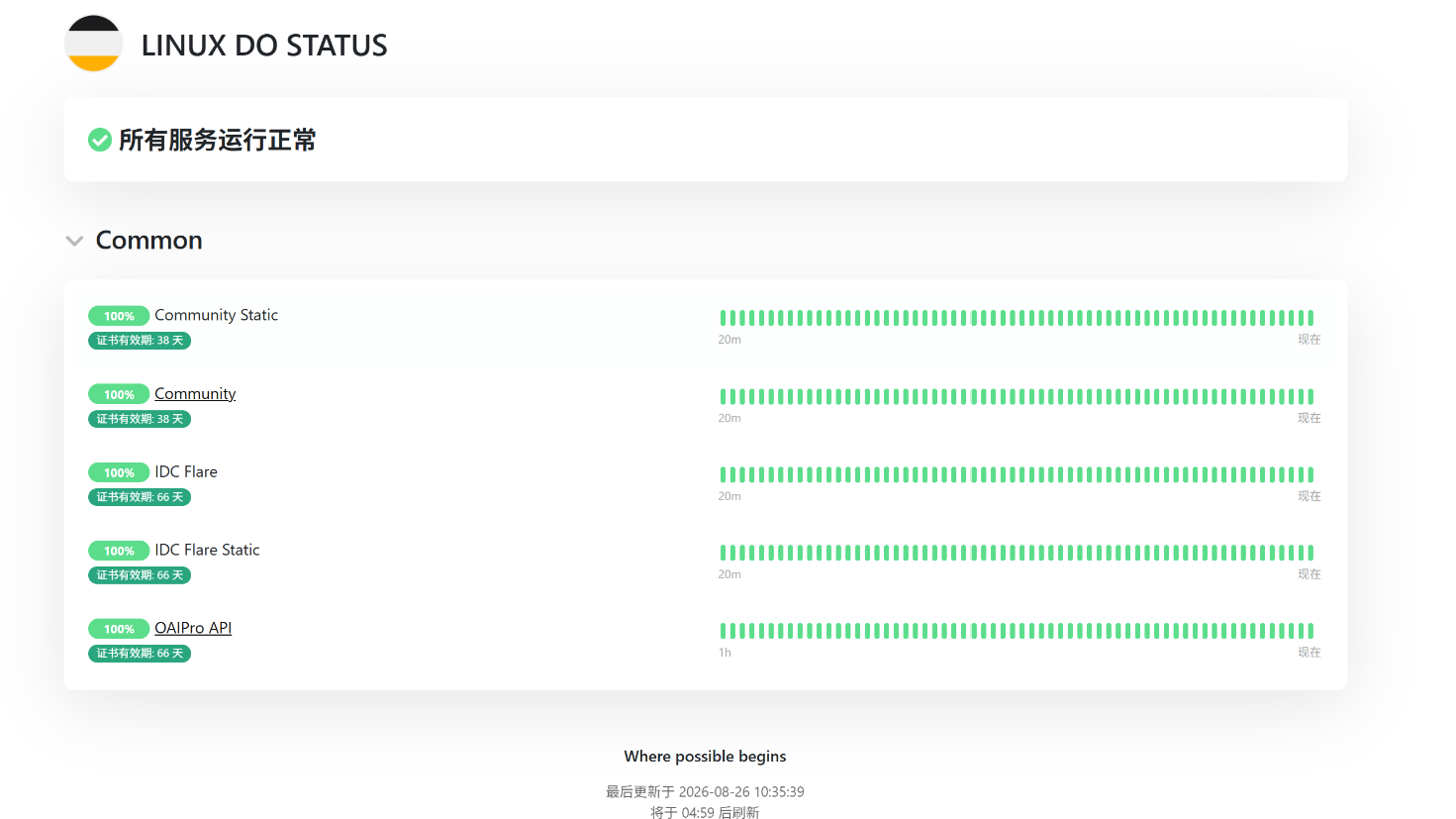Click the green all-services-normal checkmark icon

point(100,140)
